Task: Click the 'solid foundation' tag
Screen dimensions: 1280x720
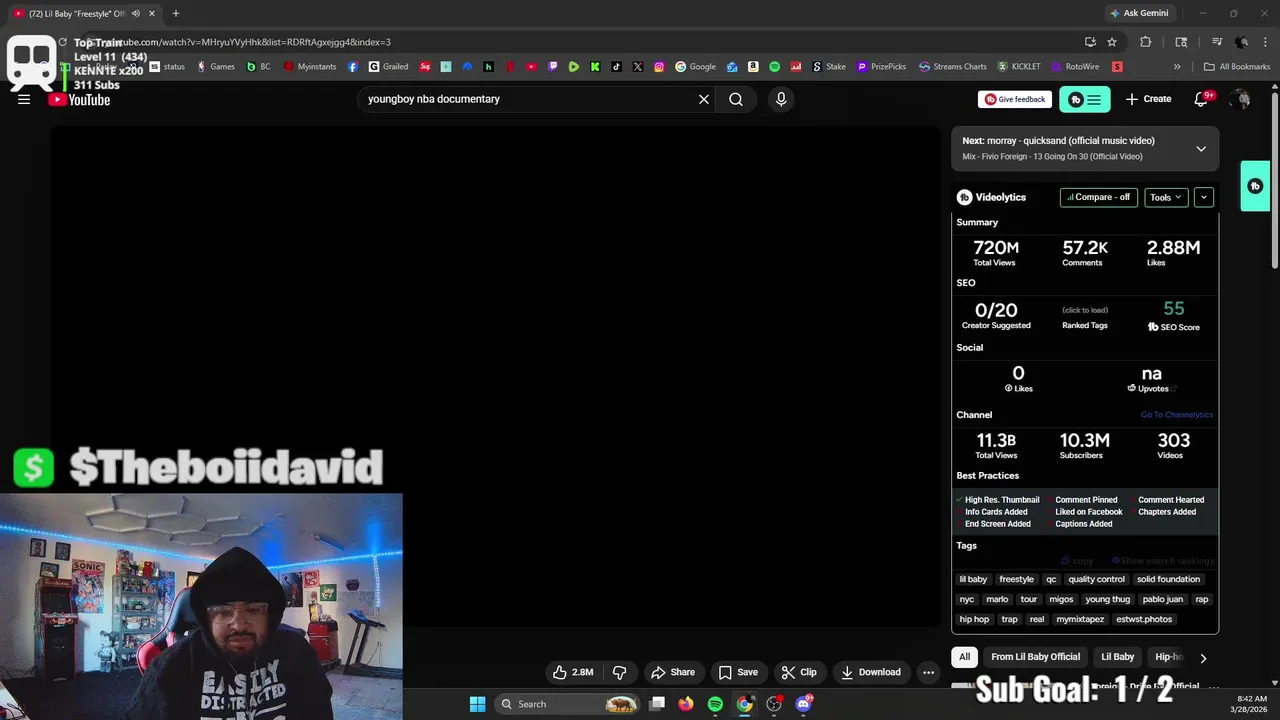Action: pyautogui.click(x=1168, y=579)
